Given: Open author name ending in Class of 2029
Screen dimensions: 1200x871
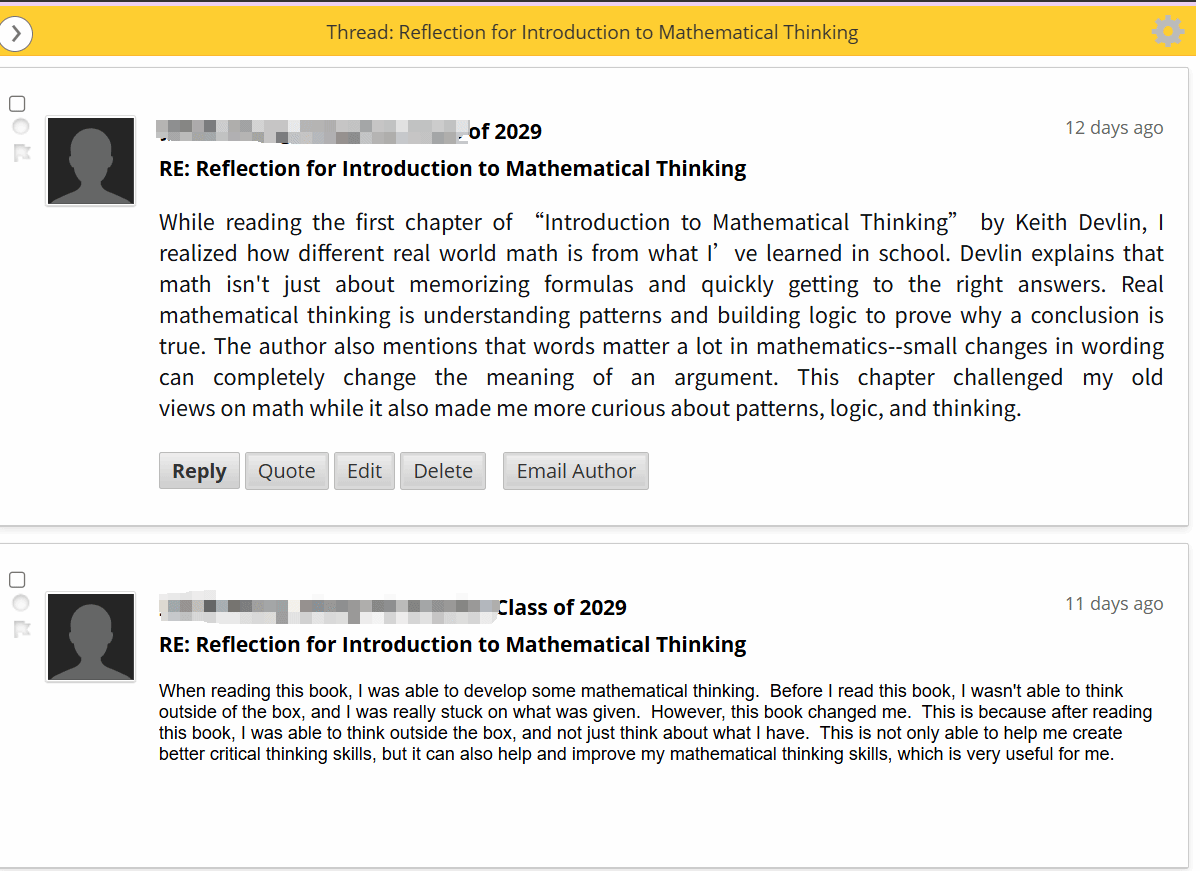Looking at the screenshot, I should (x=393, y=607).
